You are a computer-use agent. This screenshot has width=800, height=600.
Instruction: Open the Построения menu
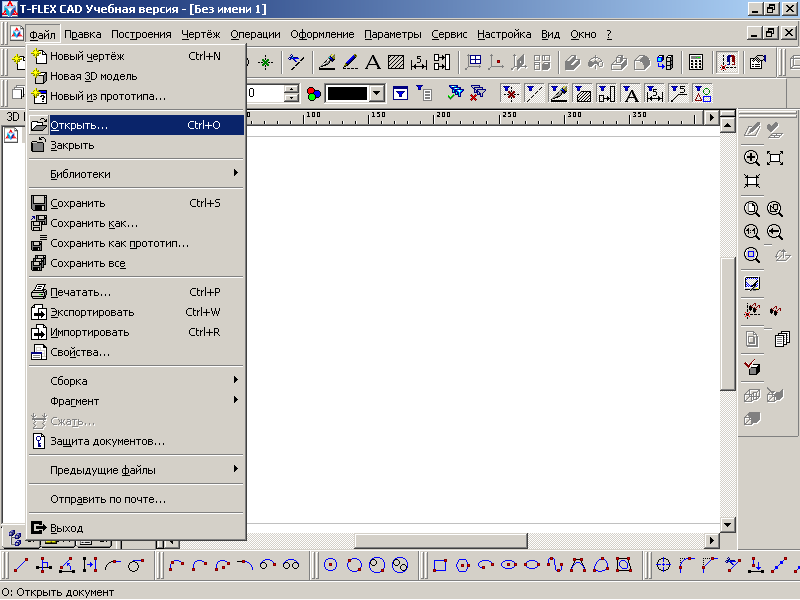click(x=141, y=34)
